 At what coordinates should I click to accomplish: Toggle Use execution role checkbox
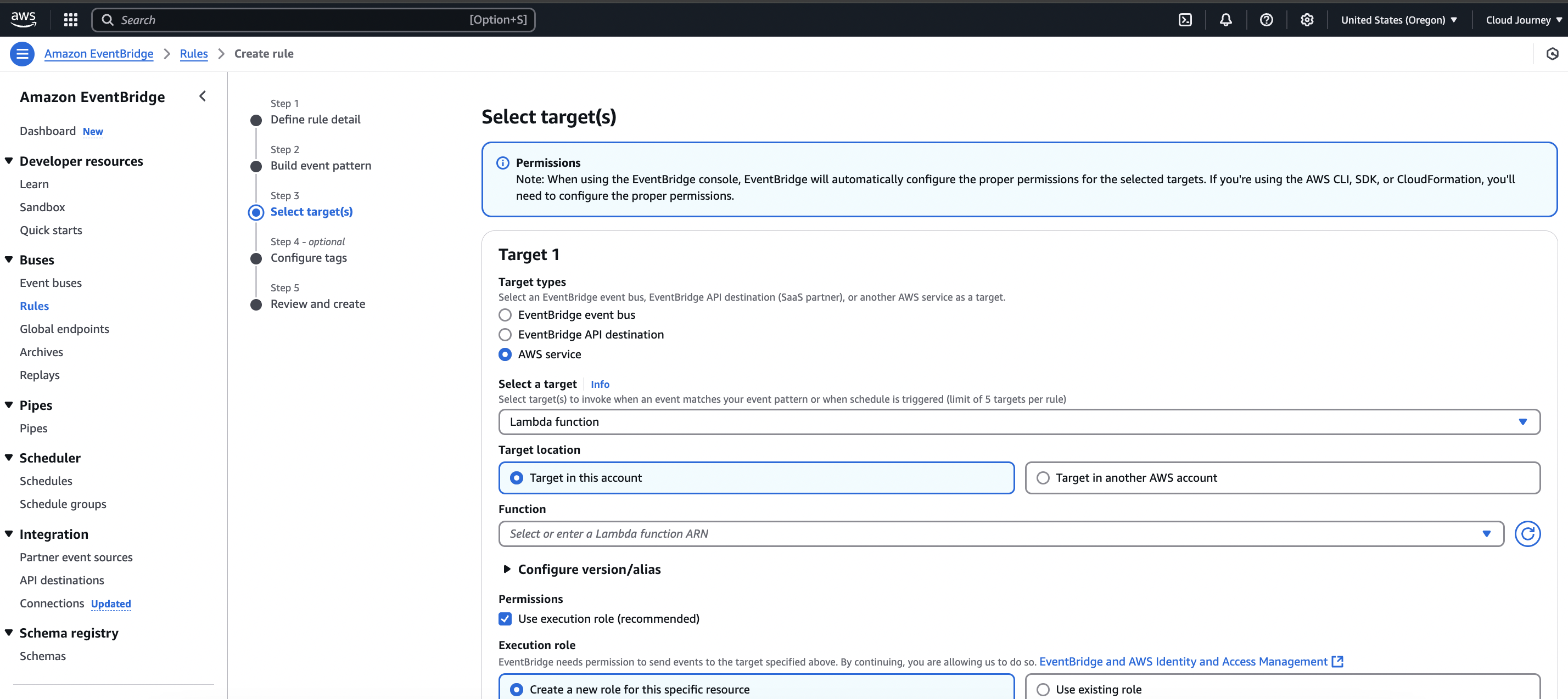[505, 619]
